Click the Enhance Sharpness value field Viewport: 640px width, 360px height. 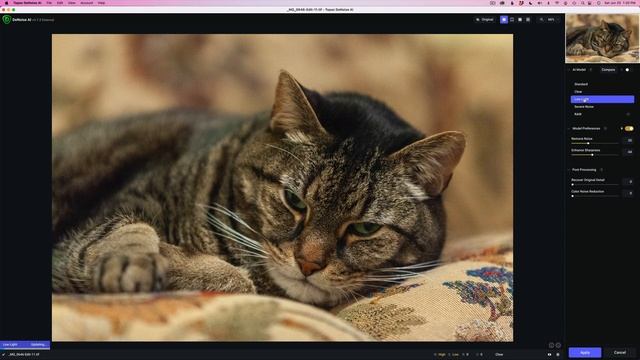tap(629, 152)
